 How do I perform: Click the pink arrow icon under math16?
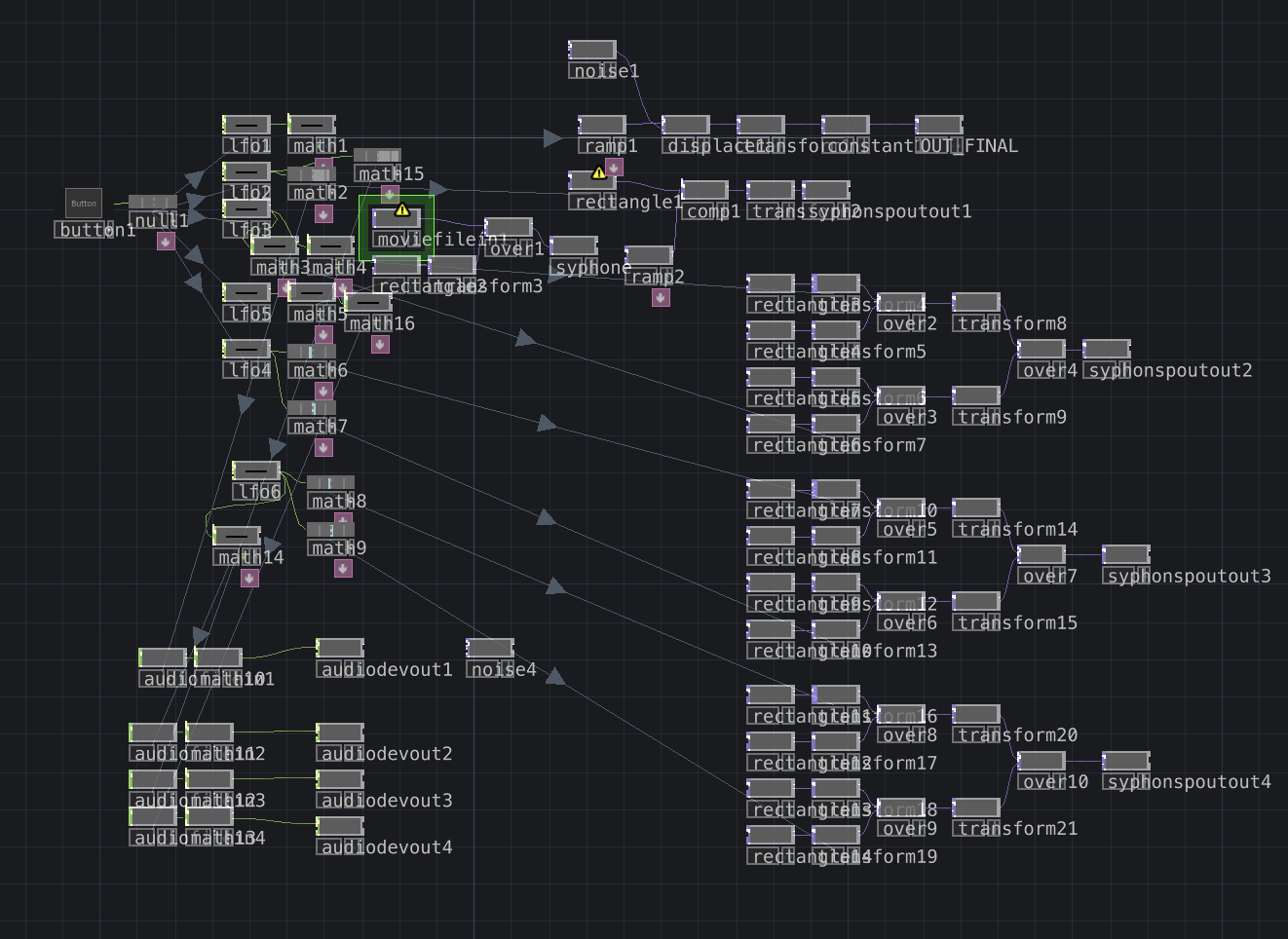380,344
